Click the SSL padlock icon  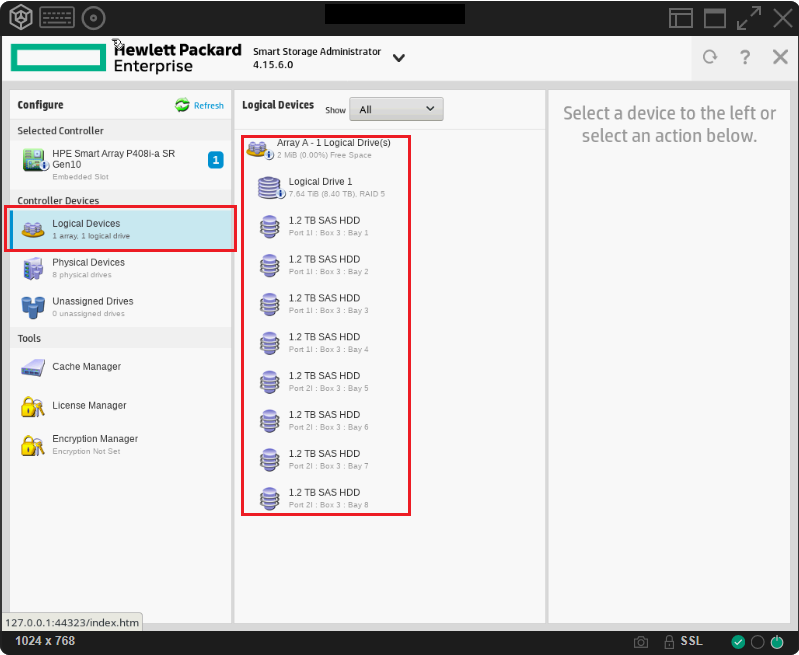pyautogui.click(x=669, y=641)
